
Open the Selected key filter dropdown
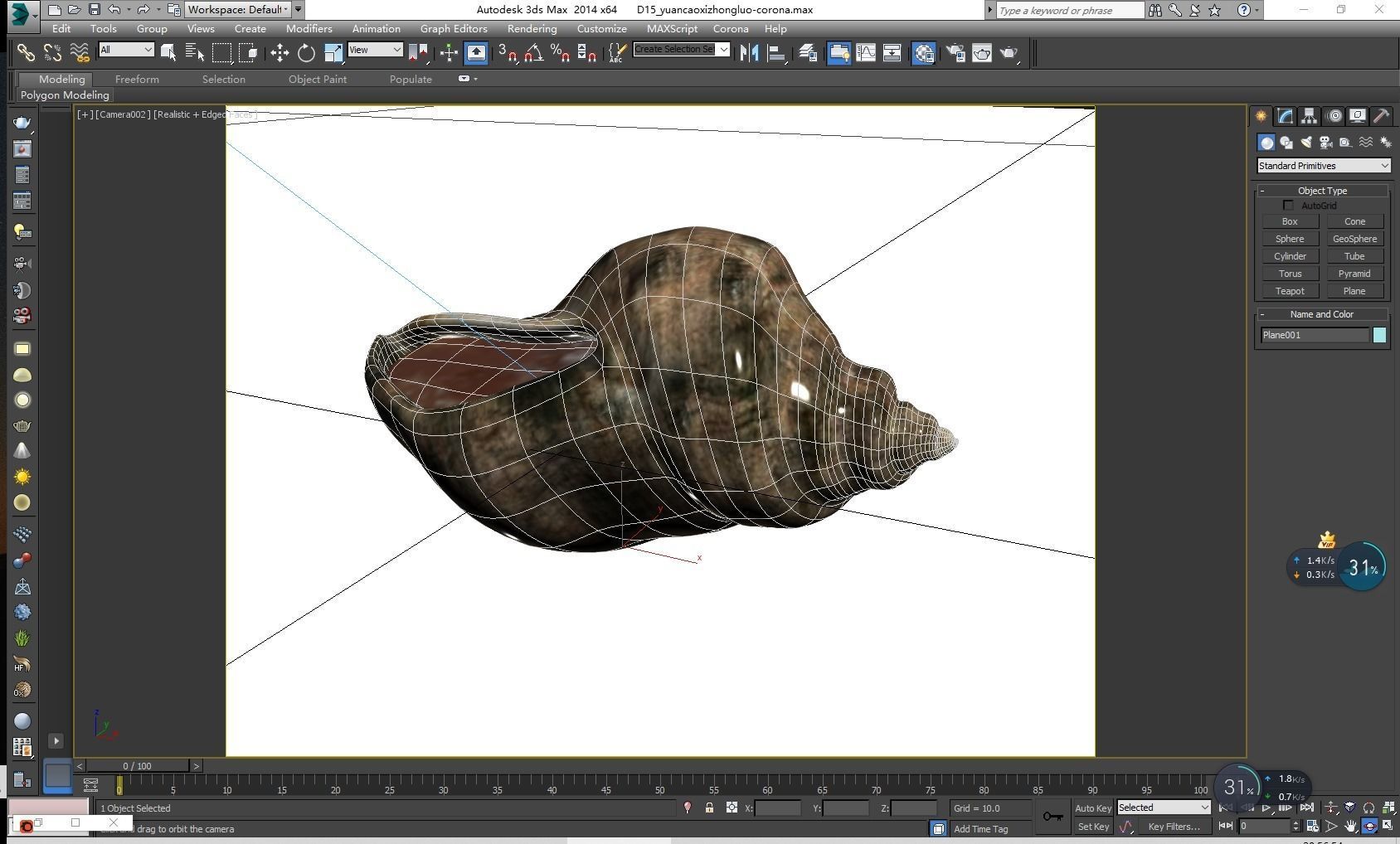point(1164,808)
